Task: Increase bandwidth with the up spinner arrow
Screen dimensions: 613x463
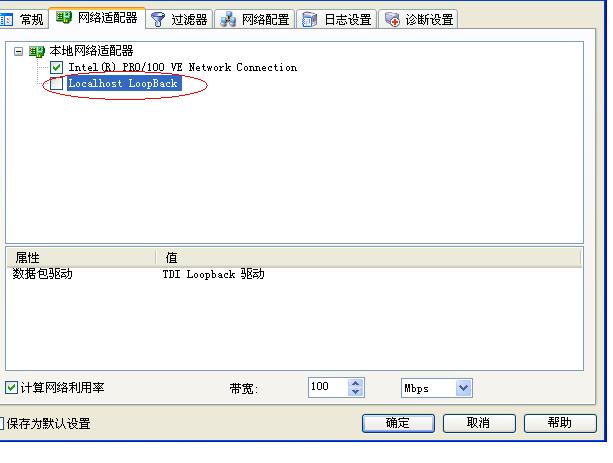Action: [x=355, y=383]
